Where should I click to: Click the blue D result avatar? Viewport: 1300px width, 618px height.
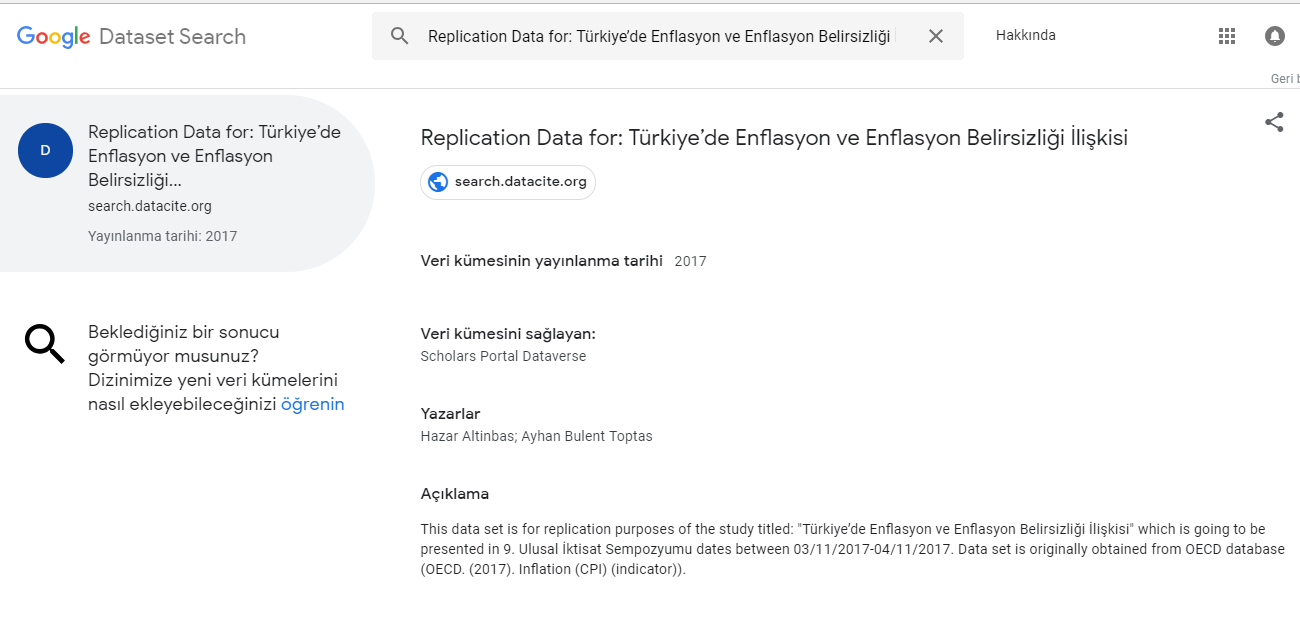point(45,150)
